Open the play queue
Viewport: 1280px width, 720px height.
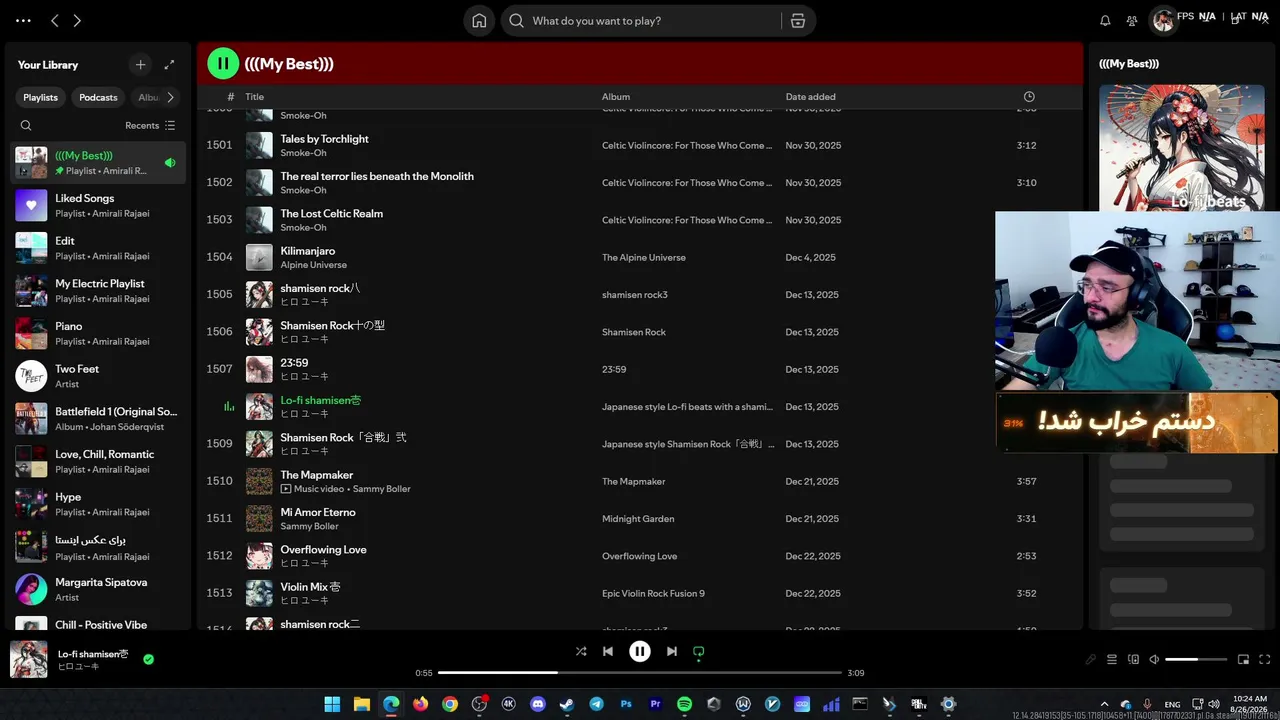point(1112,660)
